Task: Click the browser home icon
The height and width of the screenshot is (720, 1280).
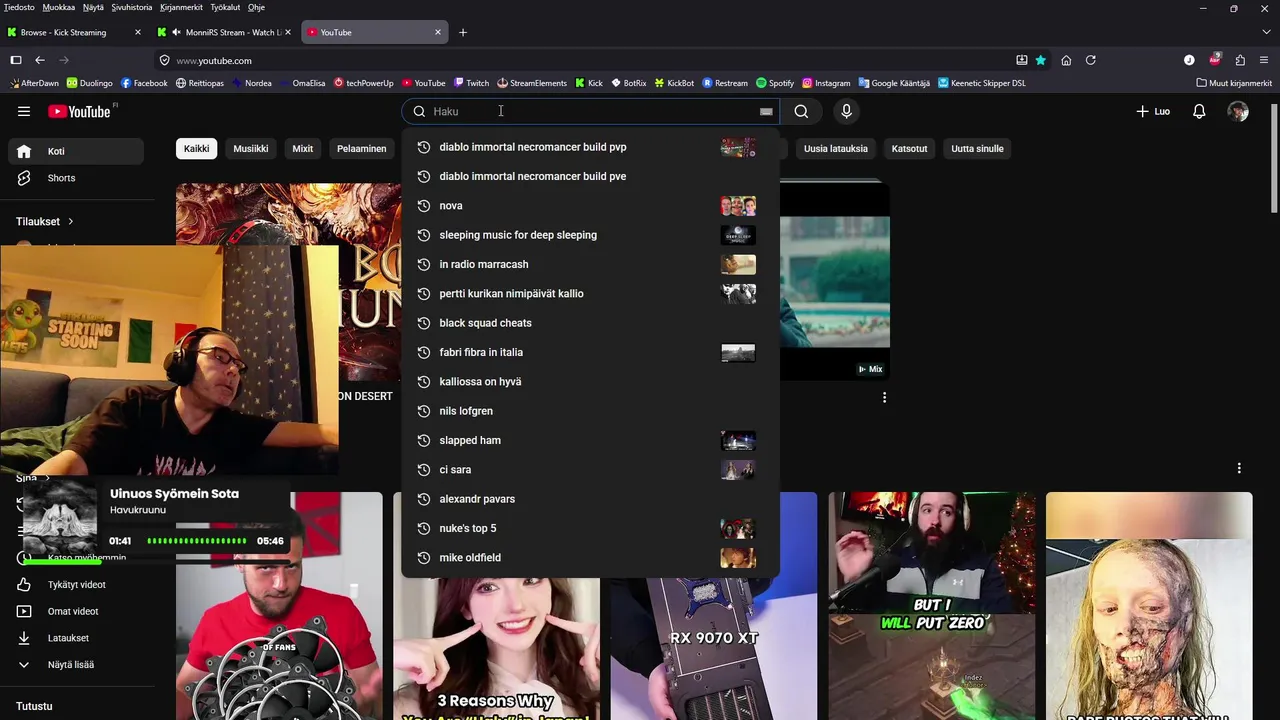Action: [x=1066, y=60]
